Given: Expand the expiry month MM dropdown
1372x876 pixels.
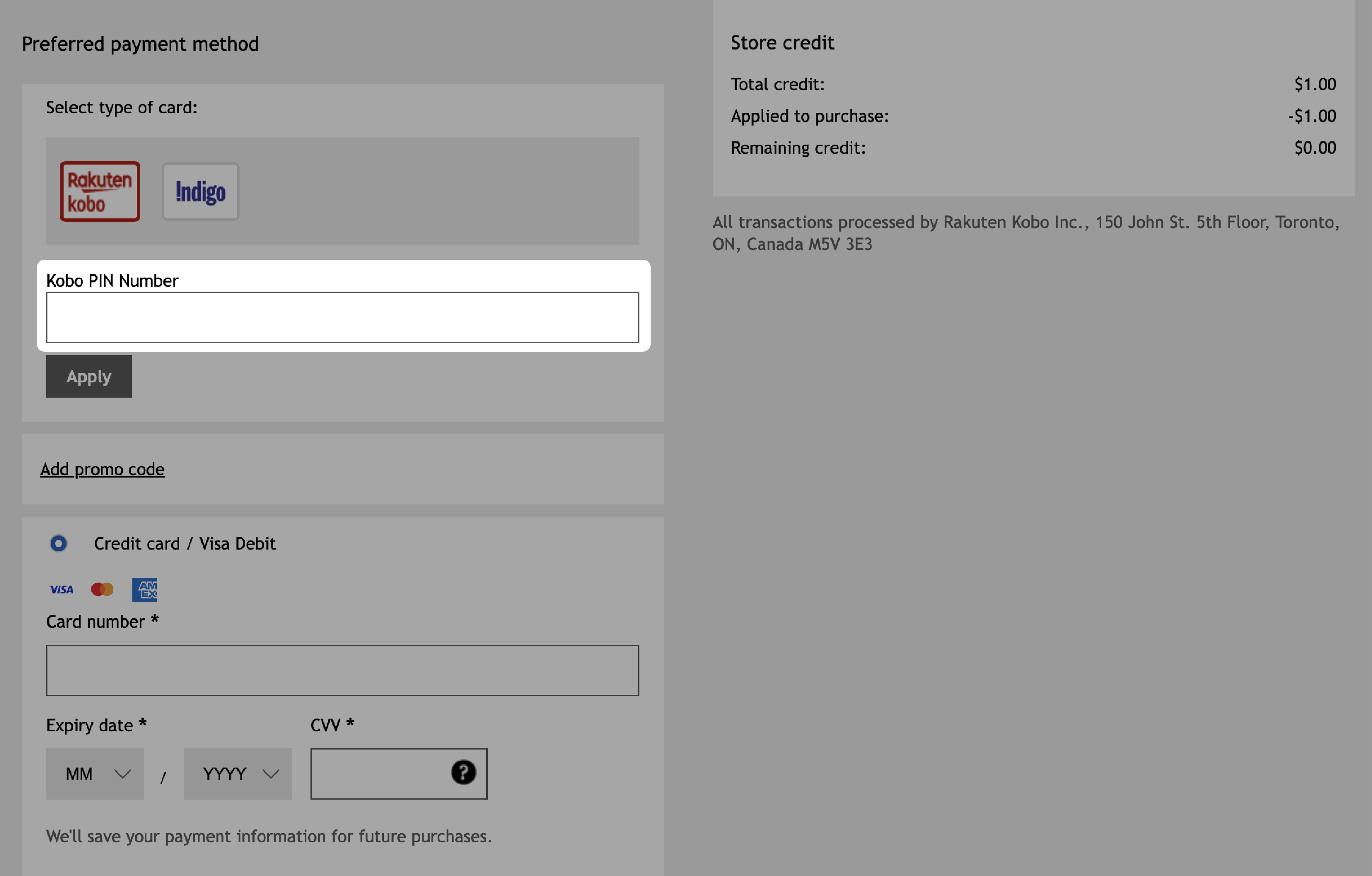Looking at the screenshot, I should (95, 773).
